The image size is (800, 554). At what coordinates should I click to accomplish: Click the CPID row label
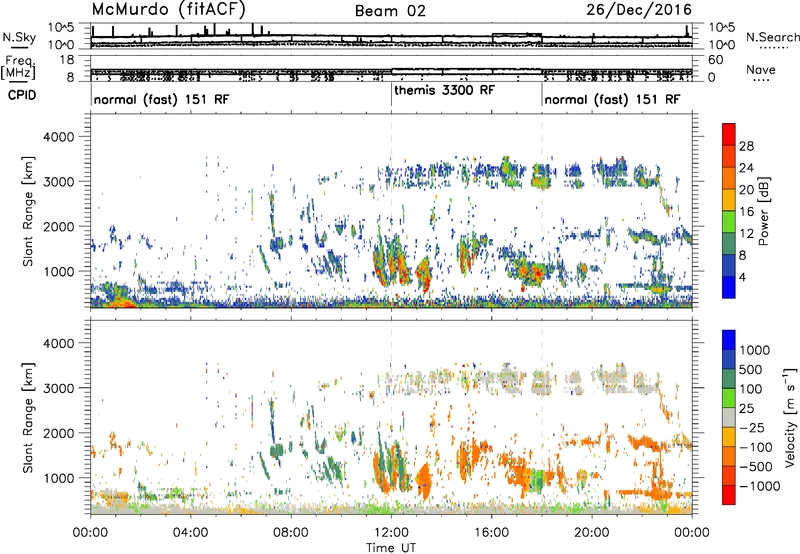click(x=22, y=95)
